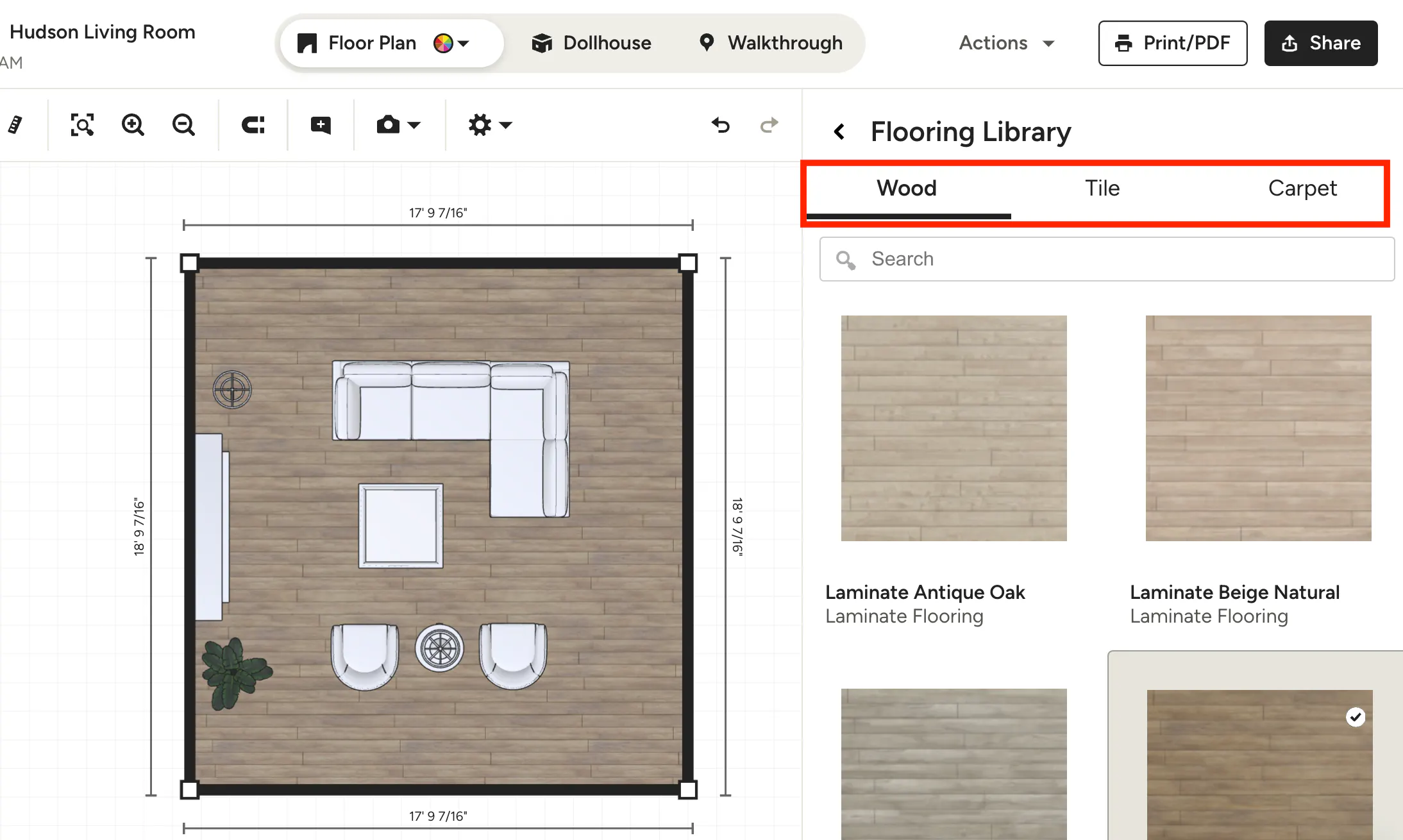This screenshot has width=1403, height=840.
Task: Click the checked brown wood flooring swatch
Action: [x=1260, y=764]
